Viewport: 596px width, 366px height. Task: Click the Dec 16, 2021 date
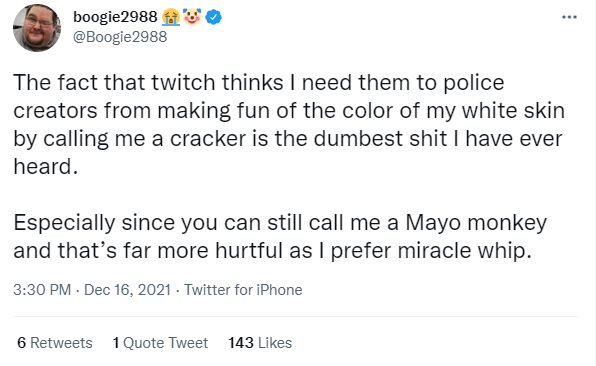127,290
